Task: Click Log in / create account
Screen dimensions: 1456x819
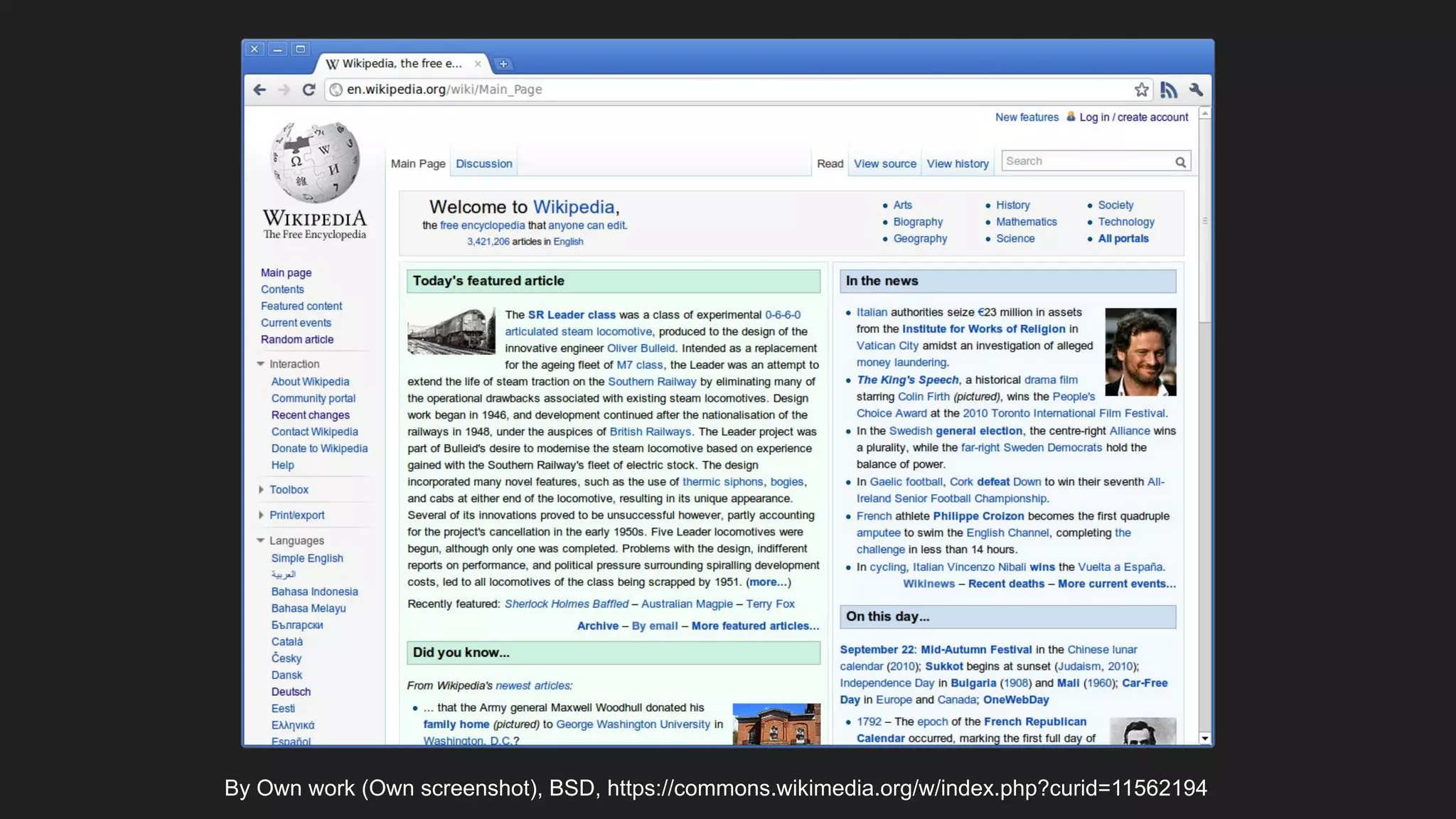Action: point(1134,117)
